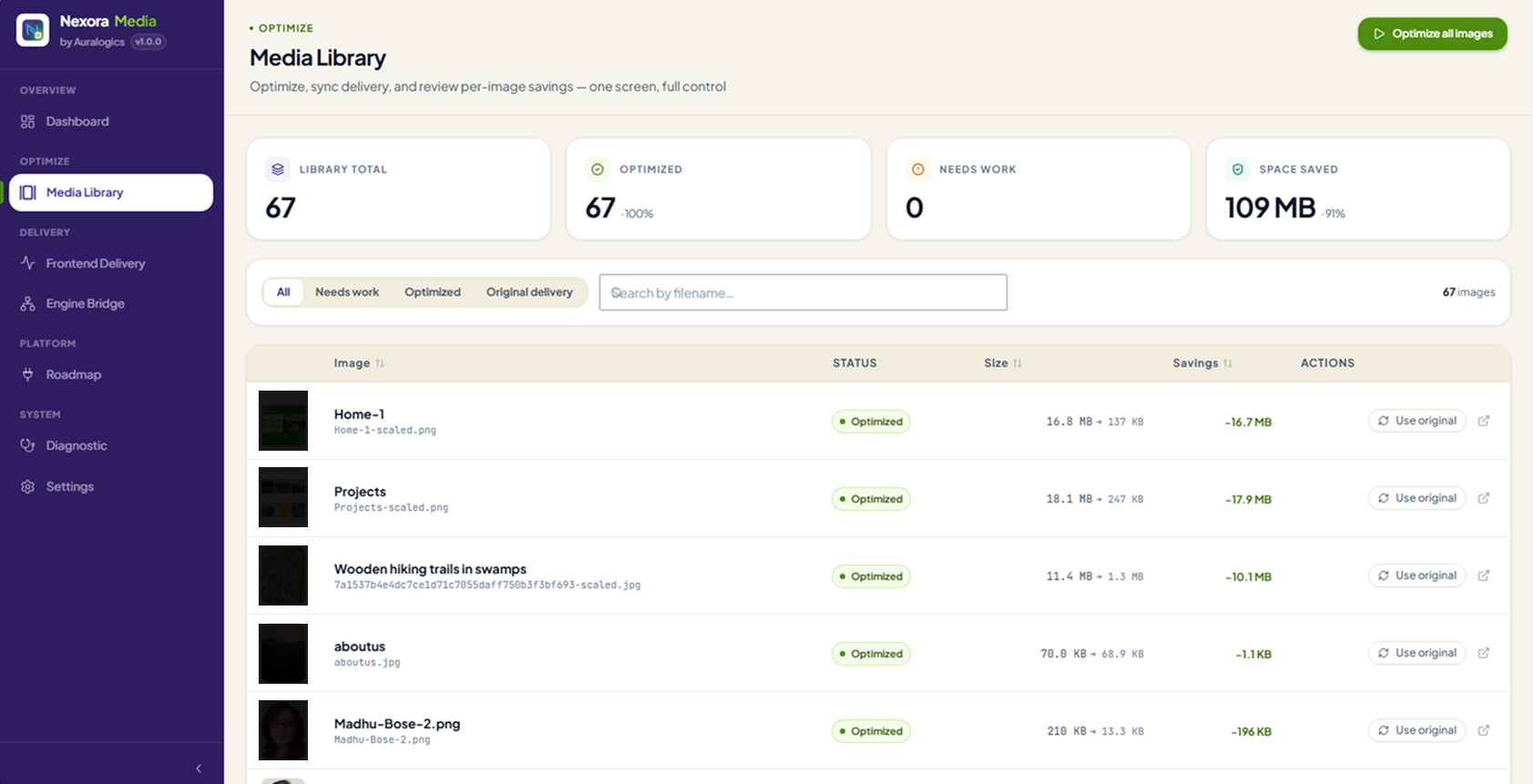This screenshot has width=1533, height=784.
Task: Open the Projects image thumbnail
Action: [x=283, y=497]
